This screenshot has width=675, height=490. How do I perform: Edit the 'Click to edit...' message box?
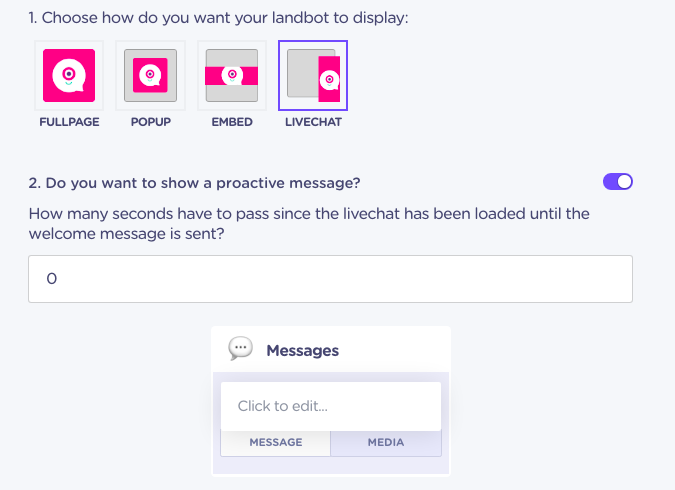(331, 406)
